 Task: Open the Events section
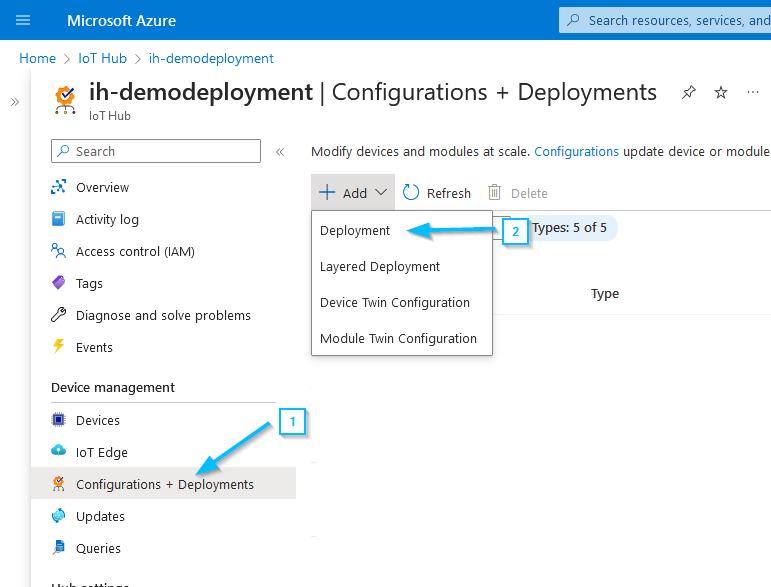[94, 347]
